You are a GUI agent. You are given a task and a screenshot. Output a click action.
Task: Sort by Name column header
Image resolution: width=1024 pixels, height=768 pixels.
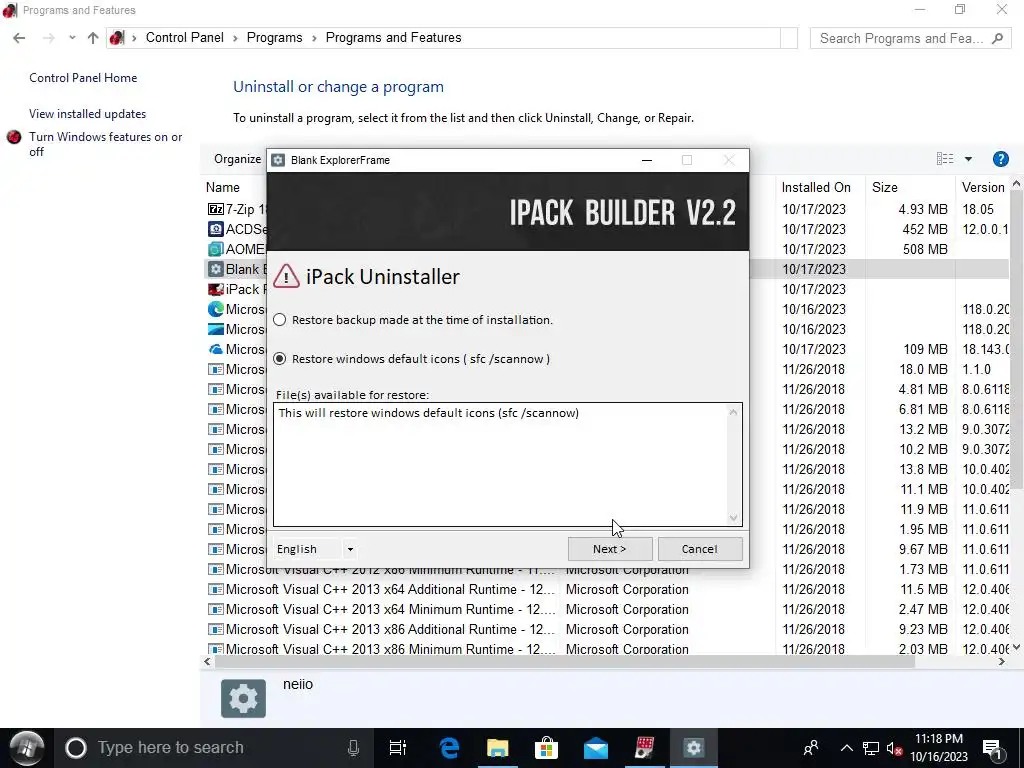223,187
